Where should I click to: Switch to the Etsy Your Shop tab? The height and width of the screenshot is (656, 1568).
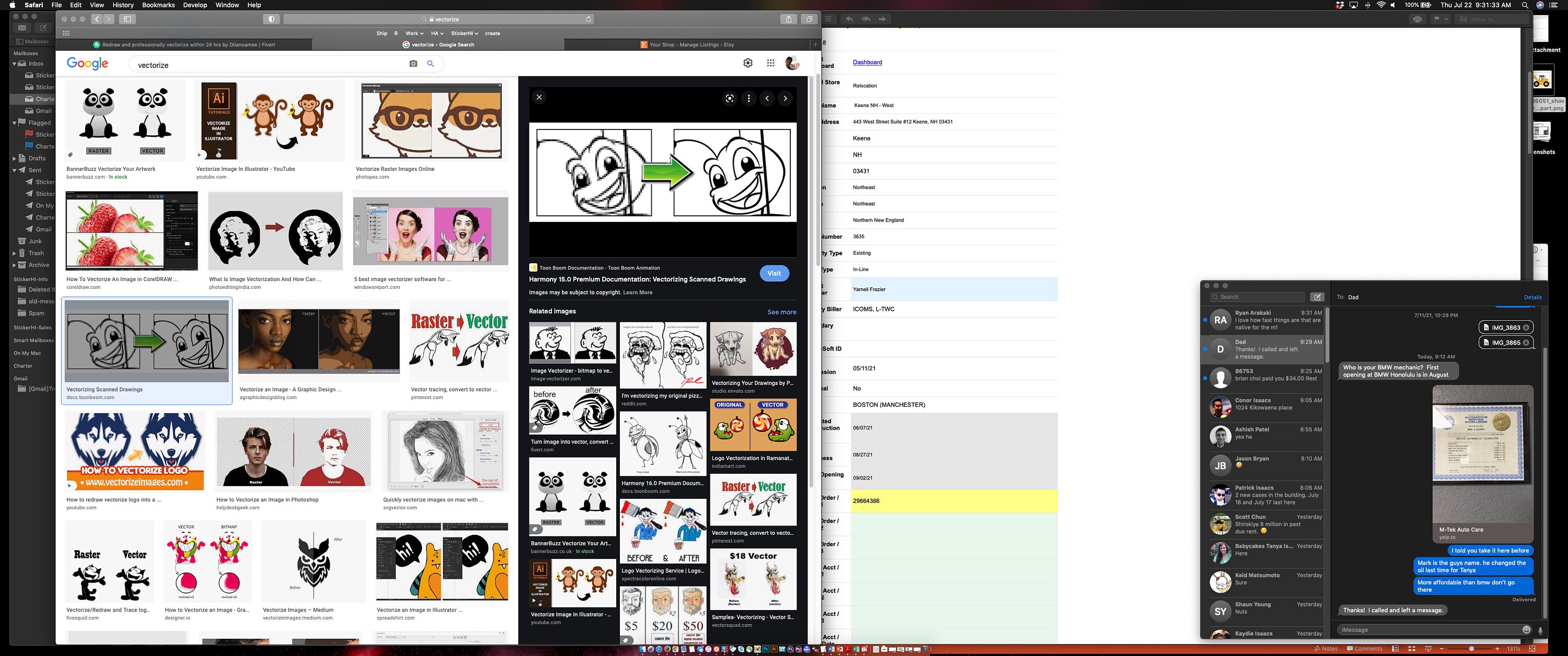[x=687, y=44]
